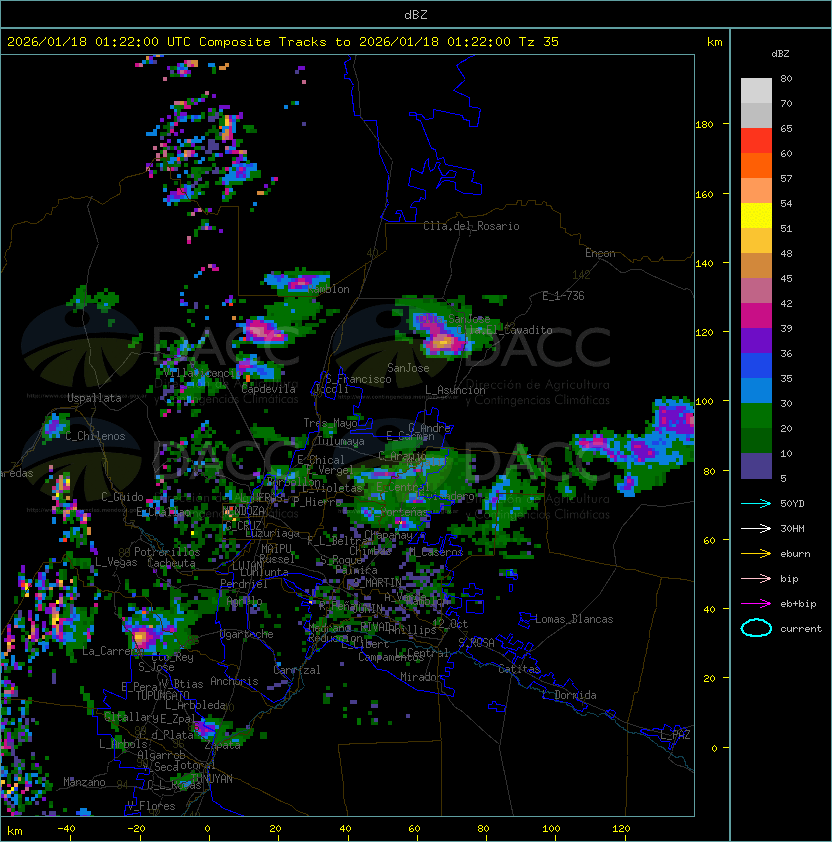Pick the bright yellow dBZ legend swatch
Viewport: 832px width, 842px height.
click(x=756, y=216)
